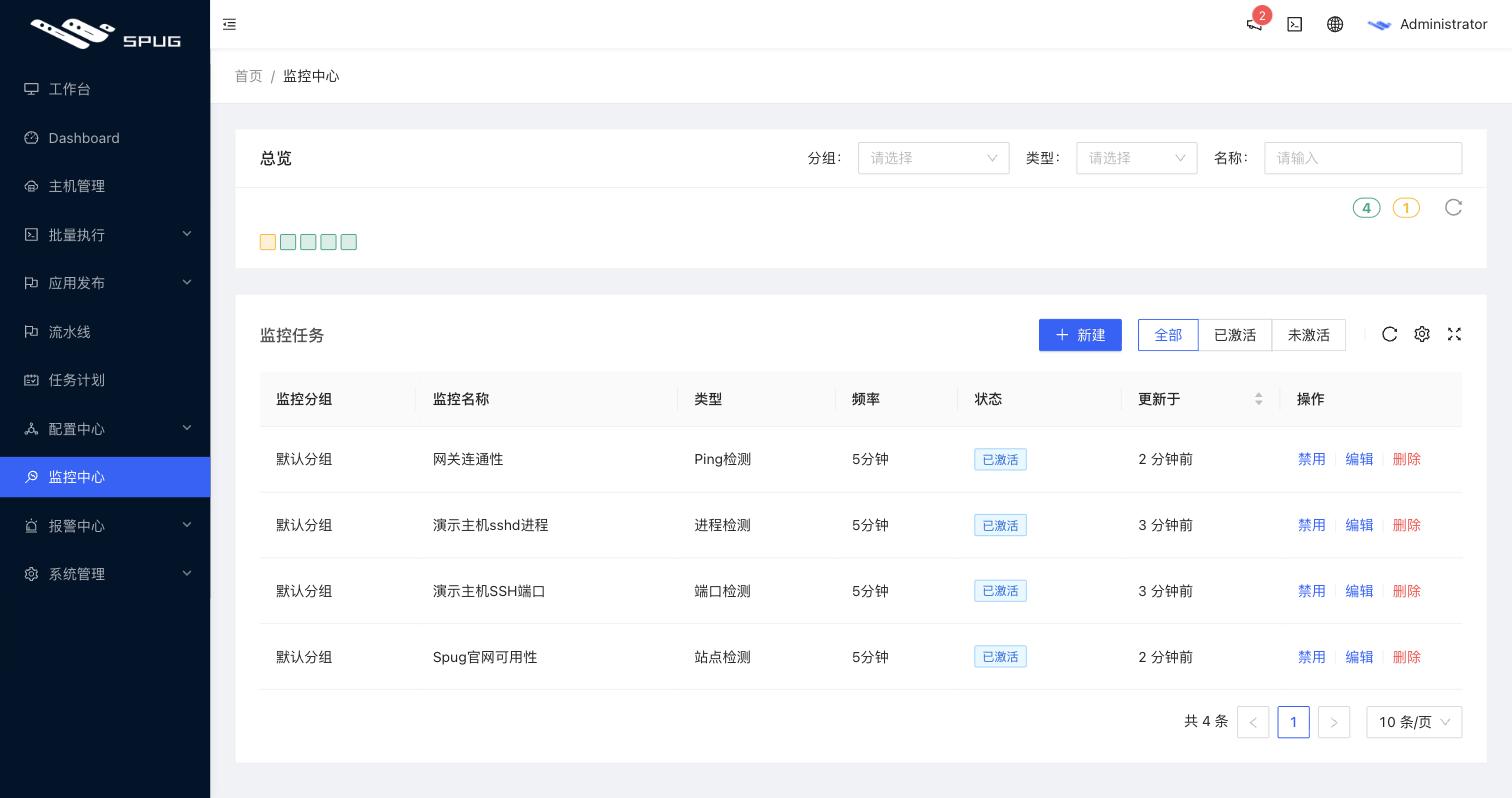Open the web terminal icon in header
This screenshot has width=1512, height=798.
point(1295,24)
